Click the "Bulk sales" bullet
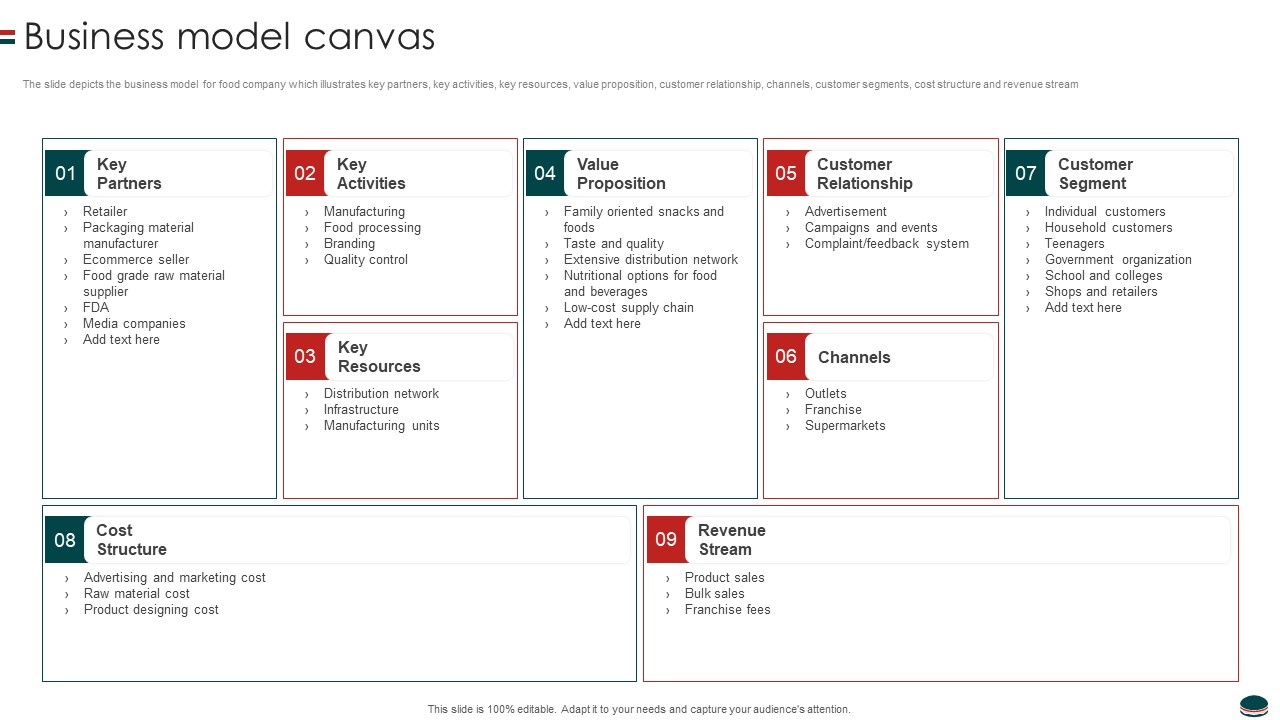This screenshot has height=720, width=1280. (x=714, y=594)
